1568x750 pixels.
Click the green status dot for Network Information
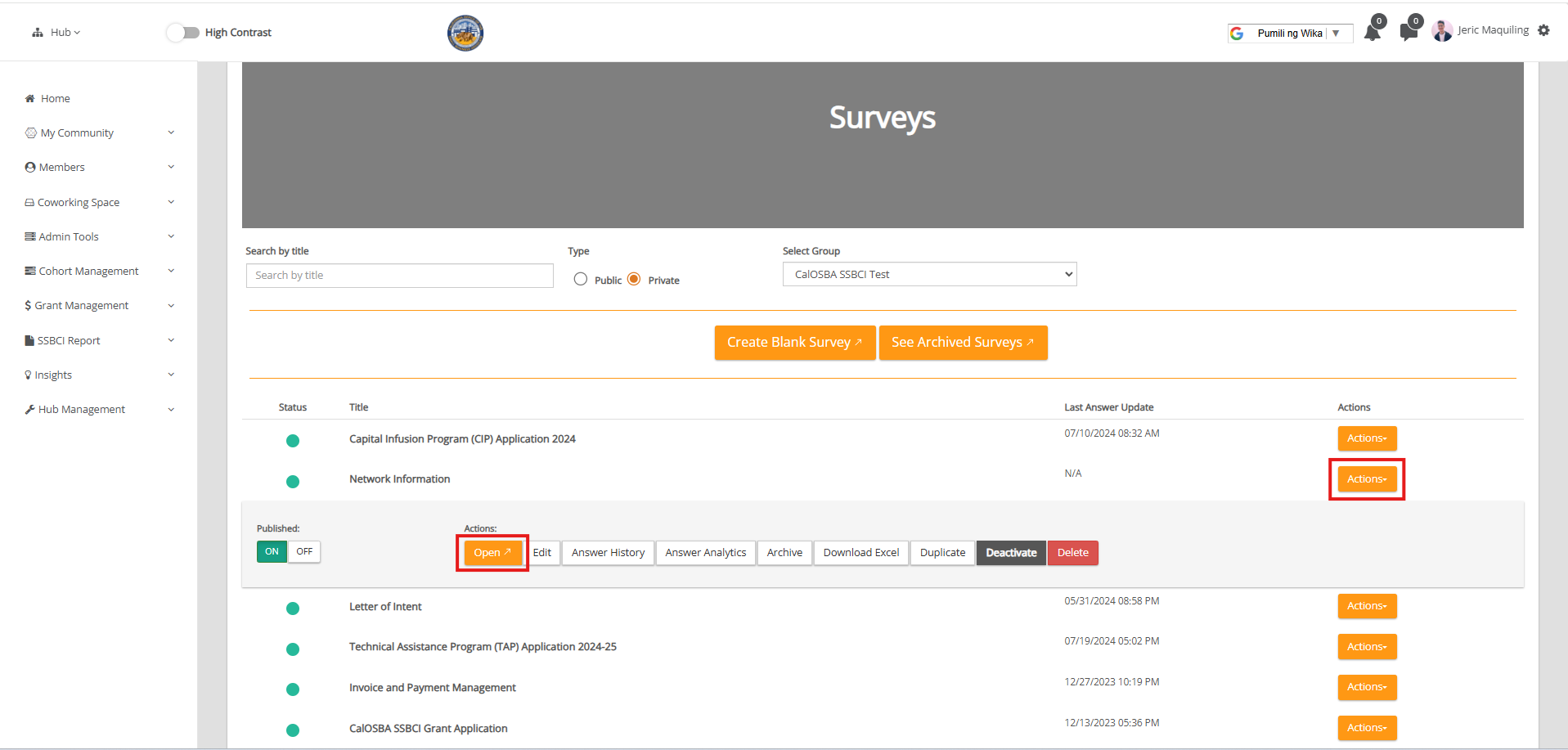click(x=293, y=482)
